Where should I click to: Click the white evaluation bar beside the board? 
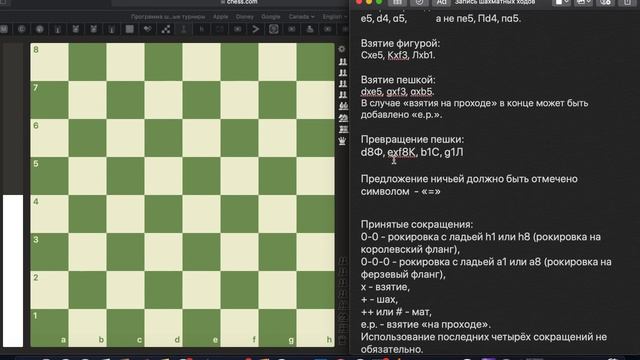(13, 271)
